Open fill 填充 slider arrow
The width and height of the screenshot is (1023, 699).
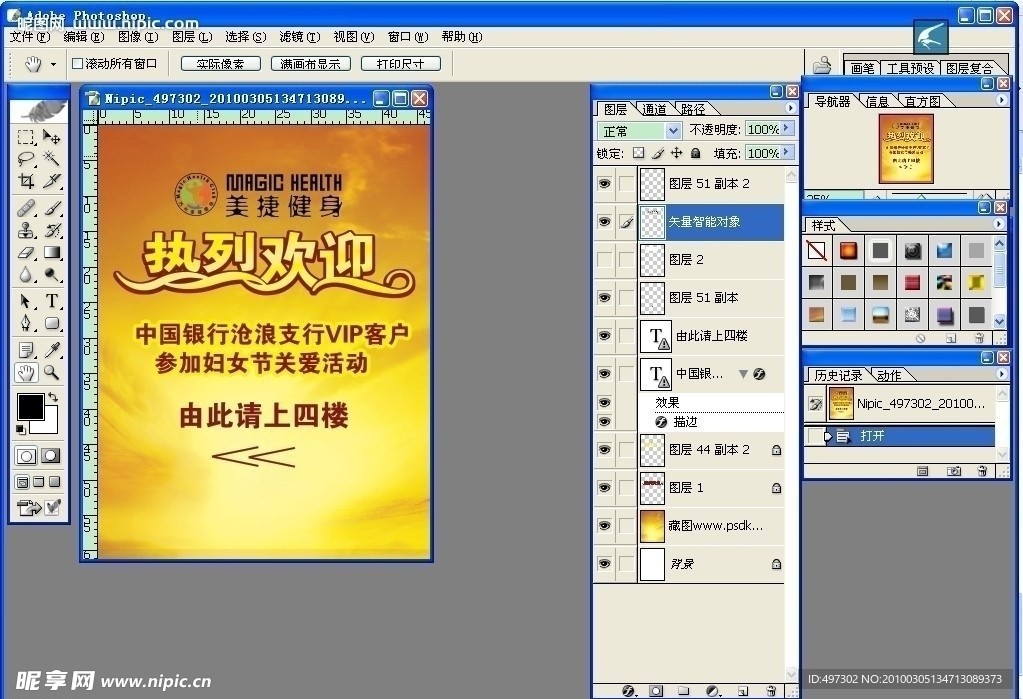(x=787, y=152)
